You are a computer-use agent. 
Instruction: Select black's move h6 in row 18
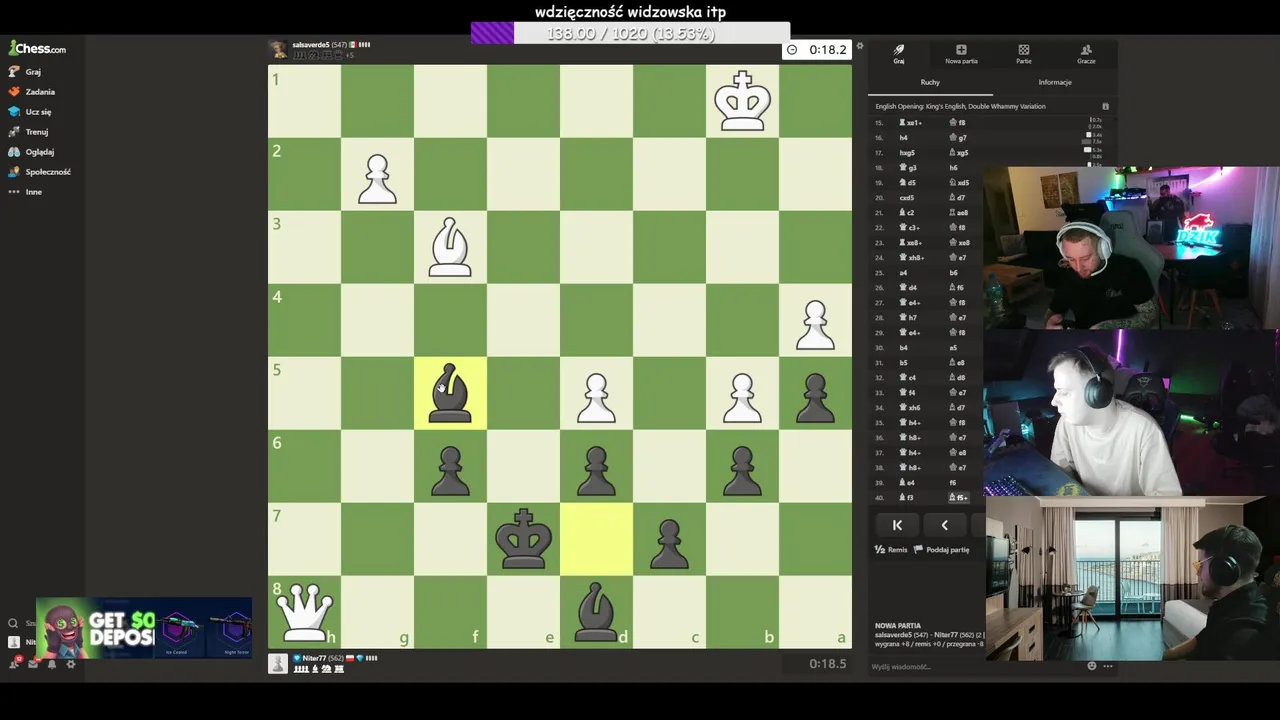tap(953, 168)
